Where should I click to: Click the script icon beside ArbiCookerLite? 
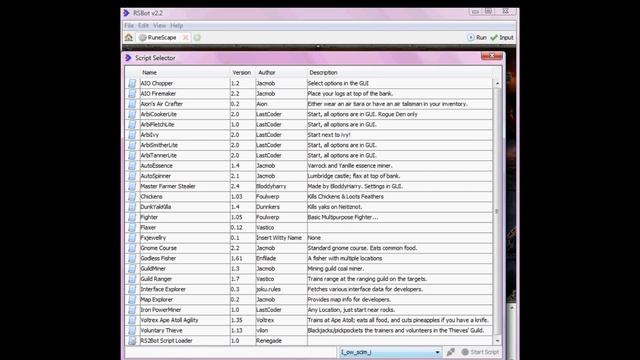[x=132, y=114]
